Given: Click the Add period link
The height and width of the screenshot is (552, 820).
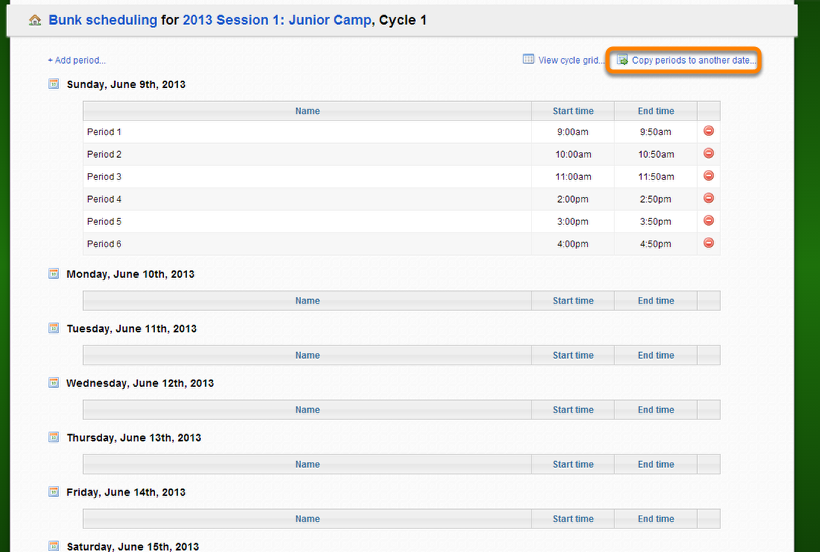Looking at the screenshot, I should click(x=77, y=61).
